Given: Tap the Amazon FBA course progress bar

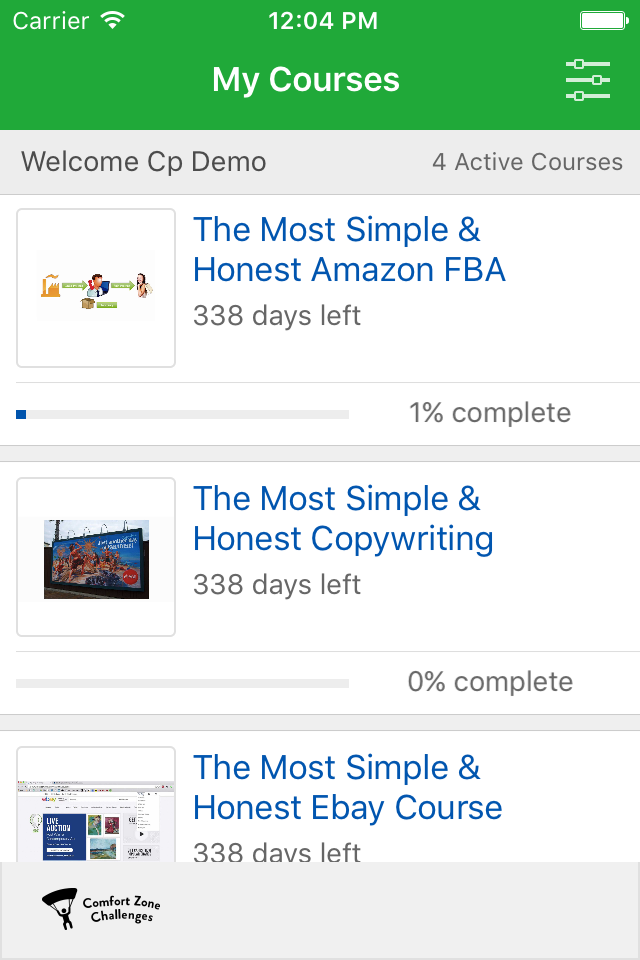Looking at the screenshot, I should click(183, 414).
